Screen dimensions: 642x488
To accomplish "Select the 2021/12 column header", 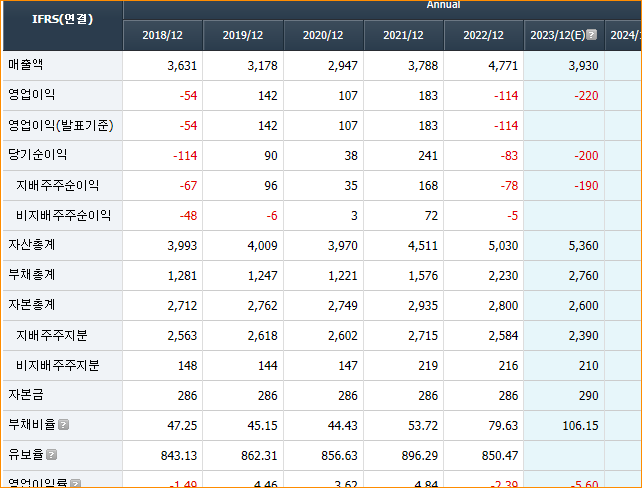I will click(403, 35).
